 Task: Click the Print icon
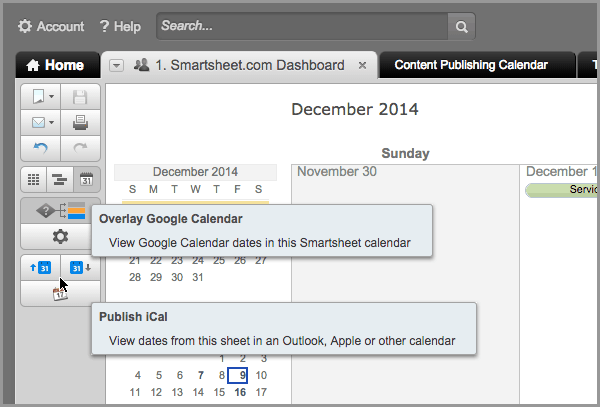point(81,123)
